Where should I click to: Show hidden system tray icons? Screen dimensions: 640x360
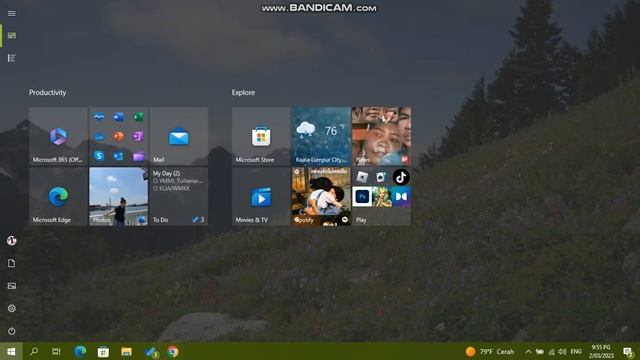pos(528,351)
